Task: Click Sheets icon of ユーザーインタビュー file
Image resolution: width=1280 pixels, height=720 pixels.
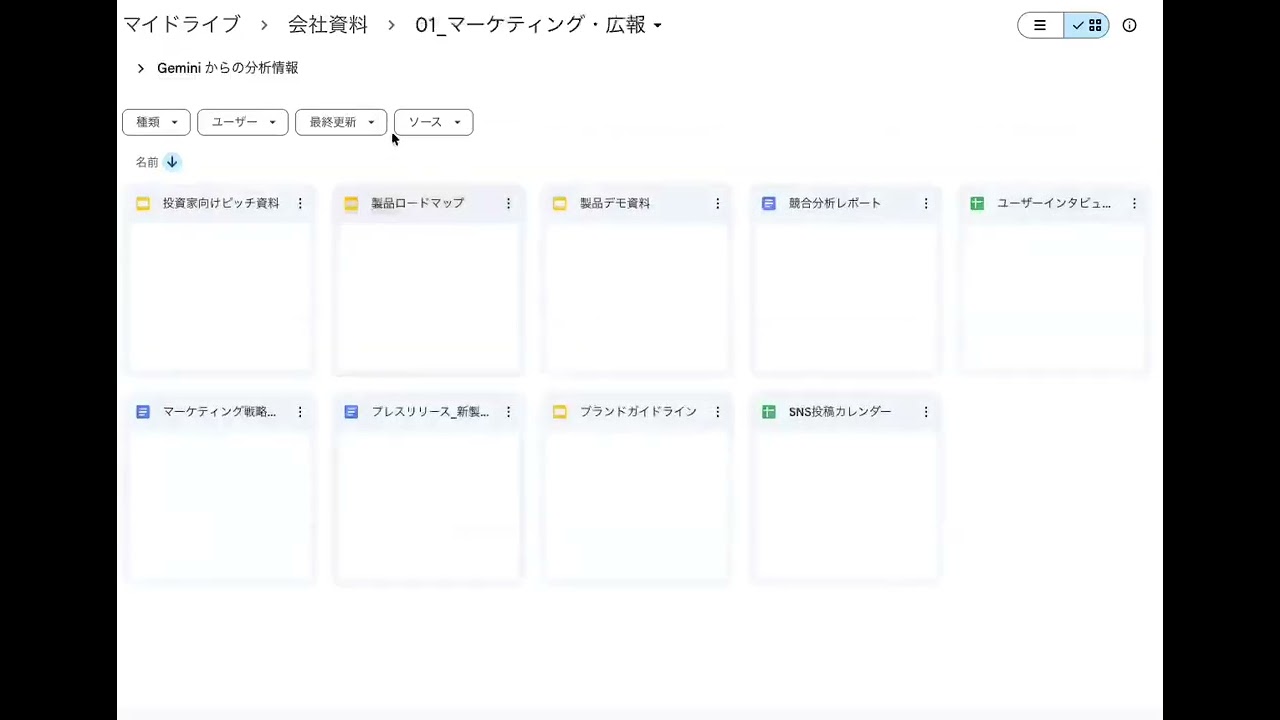Action: point(977,203)
